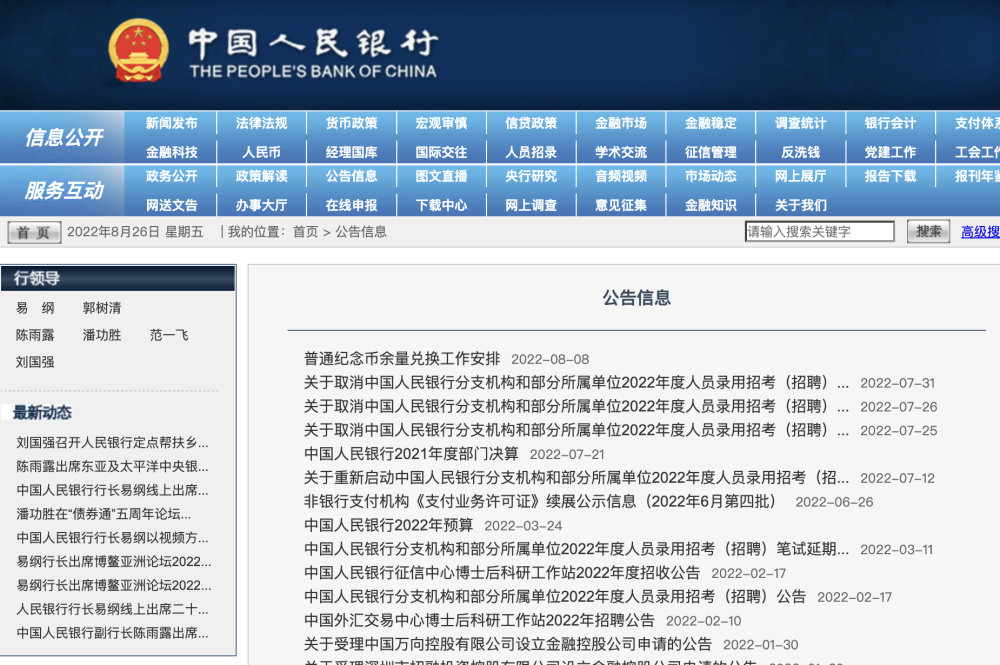Click the 信息公开 section banner
Screen dimensions: 1000x665
[x=63, y=137]
